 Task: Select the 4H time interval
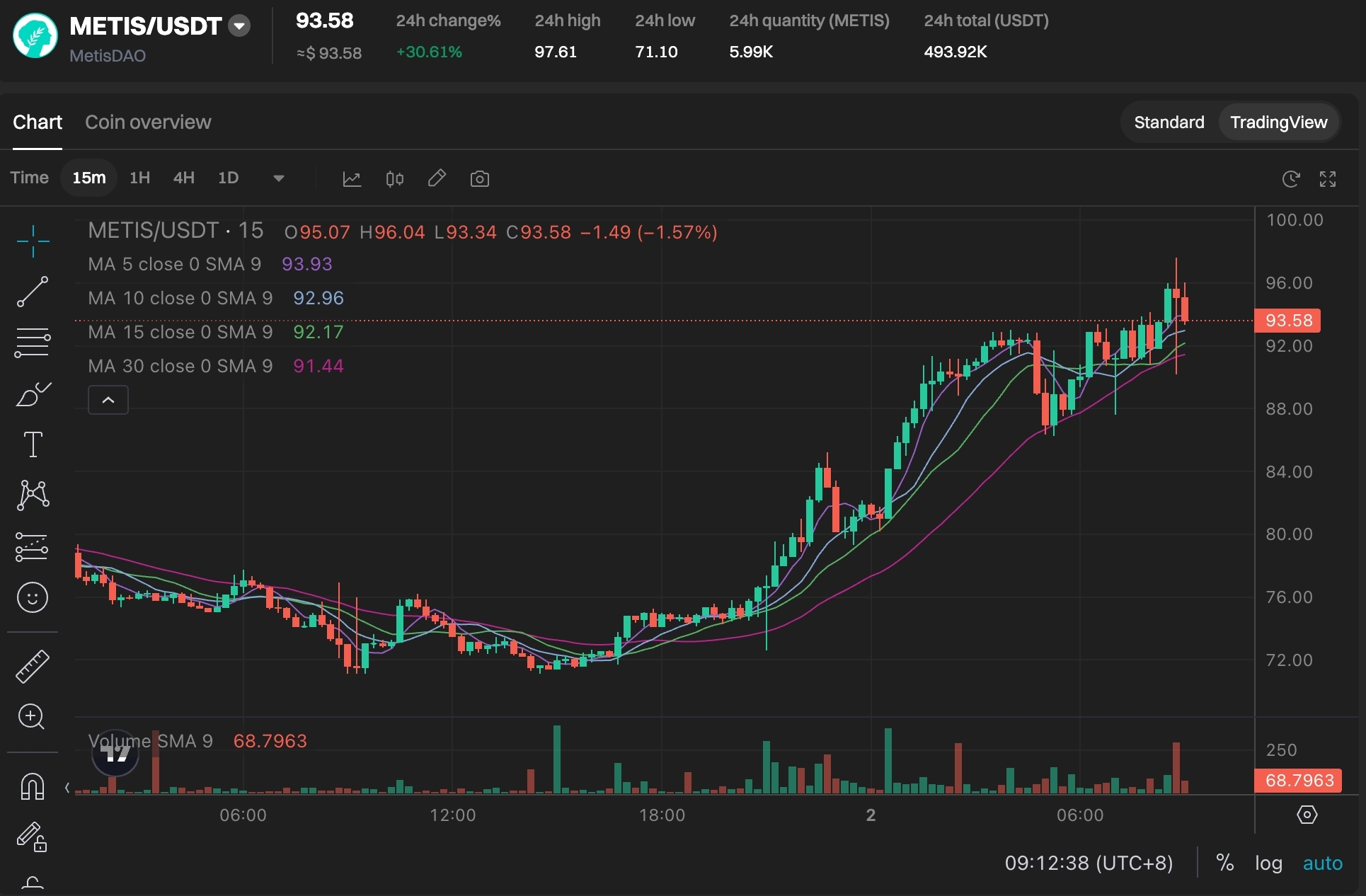click(x=184, y=178)
